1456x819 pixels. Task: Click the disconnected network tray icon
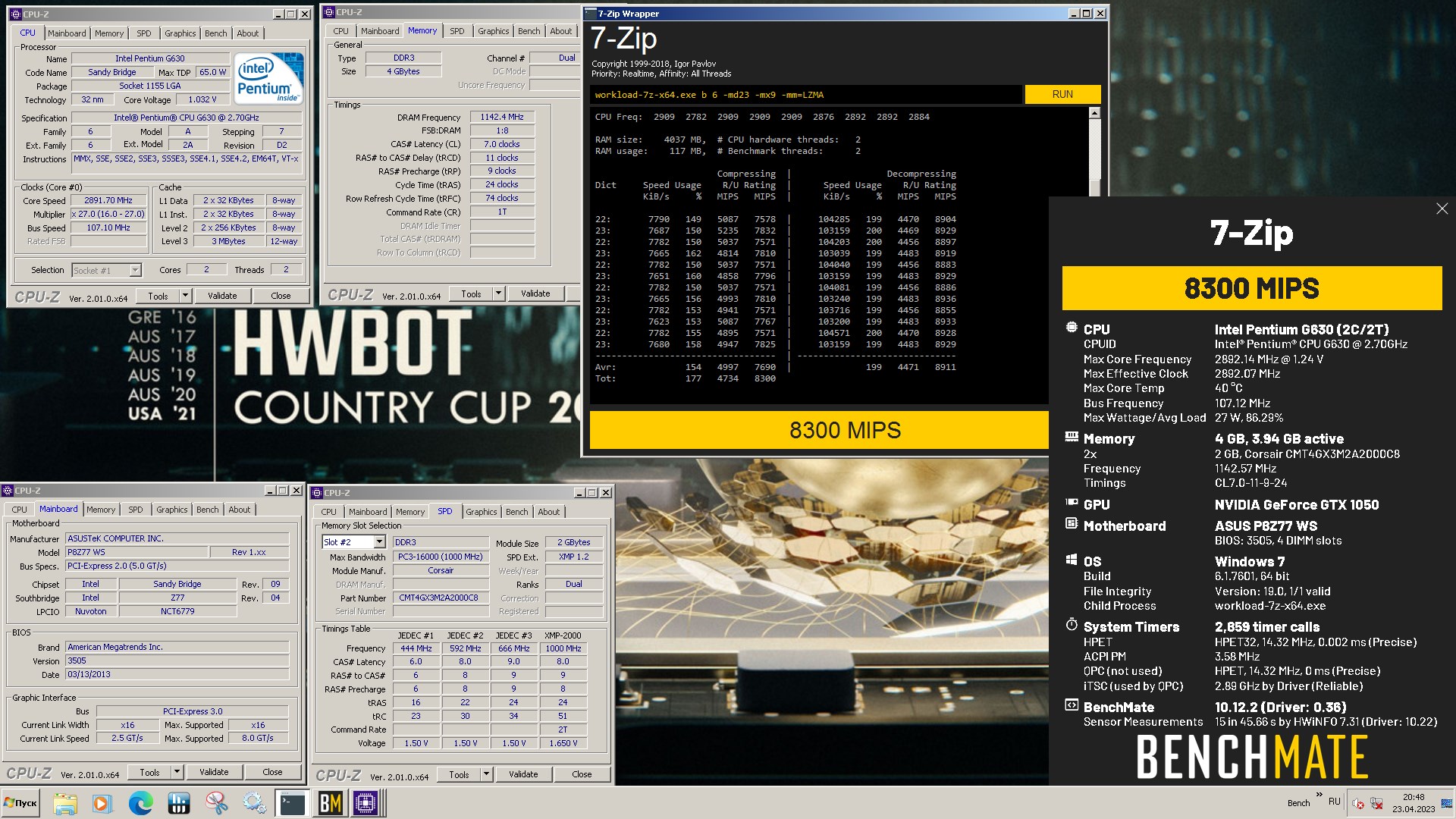pyautogui.click(x=1376, y=804)
